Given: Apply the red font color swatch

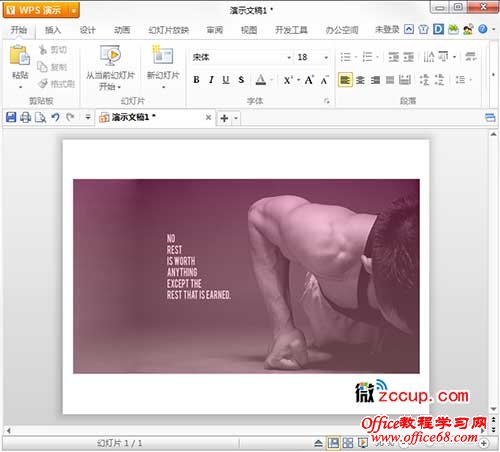Looking at the screenshot, I should (x=261, y=80).
